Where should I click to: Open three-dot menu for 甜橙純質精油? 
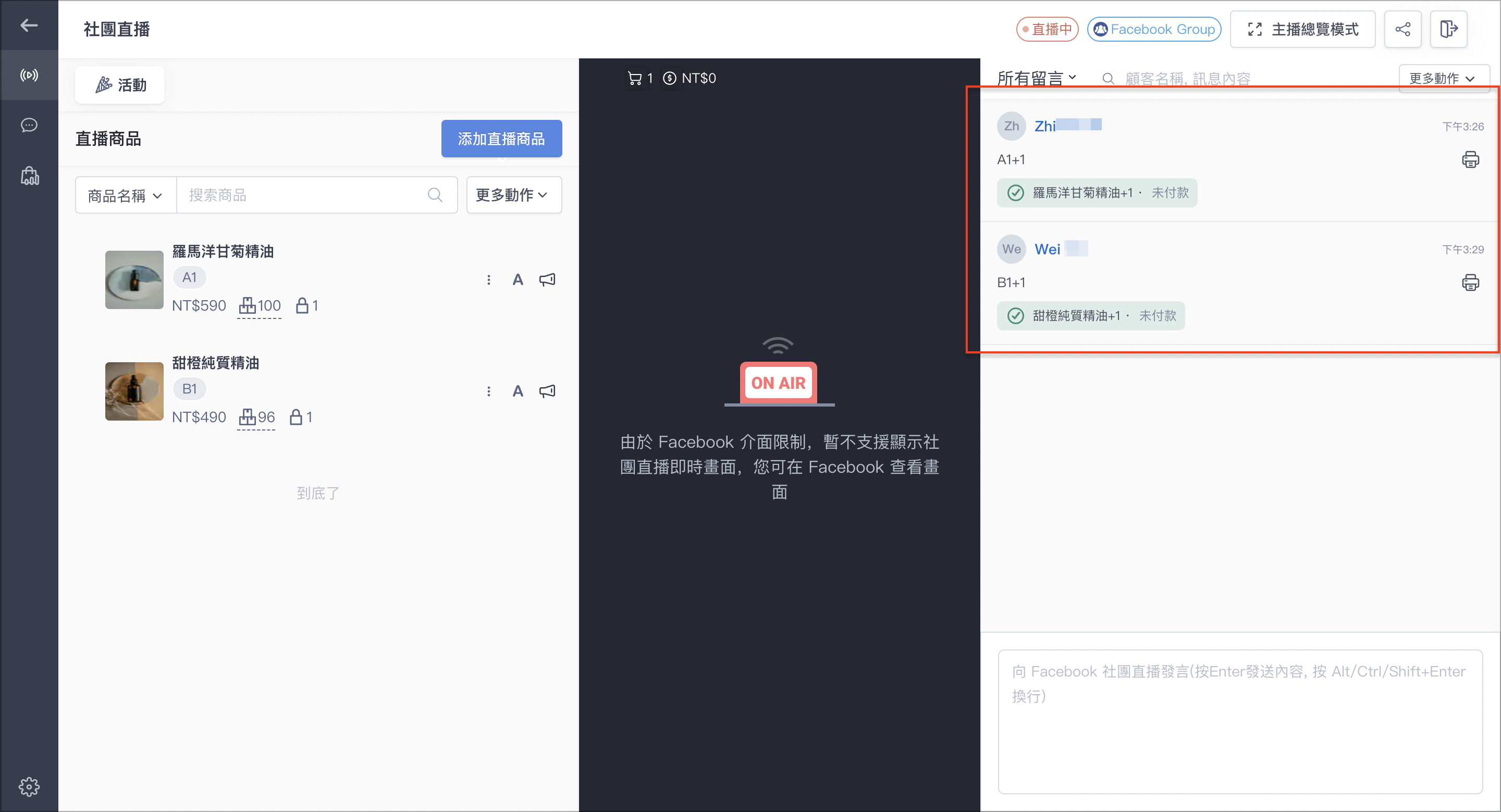(488, 391)
